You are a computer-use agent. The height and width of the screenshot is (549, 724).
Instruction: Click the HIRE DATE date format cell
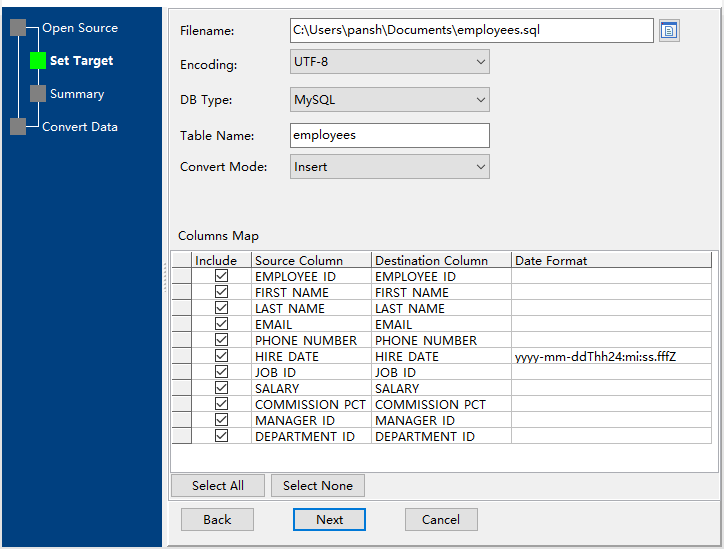(x=613, y=356)
